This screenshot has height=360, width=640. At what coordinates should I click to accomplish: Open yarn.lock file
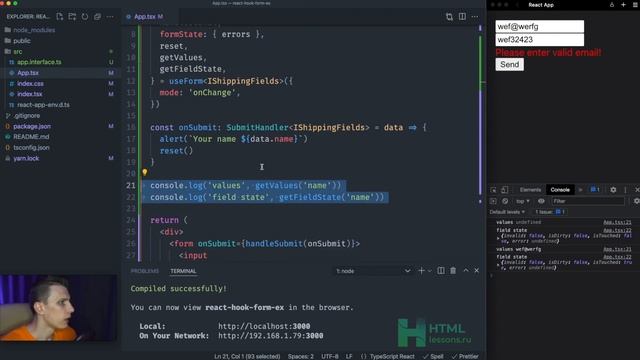(x=26, y=158)
